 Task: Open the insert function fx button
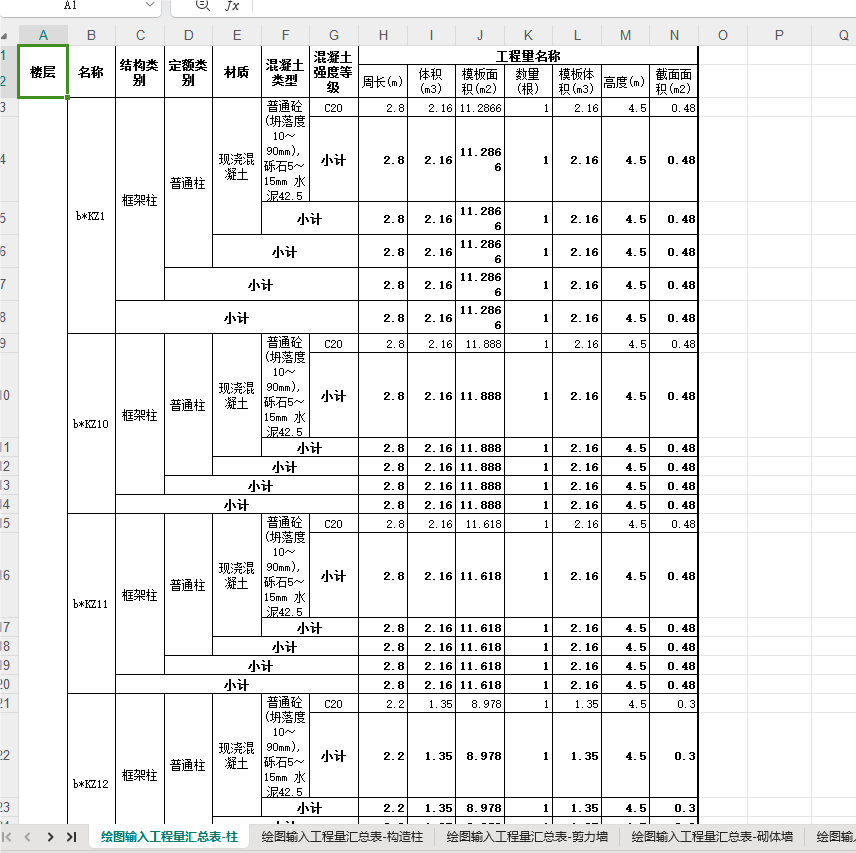point(232,5)
